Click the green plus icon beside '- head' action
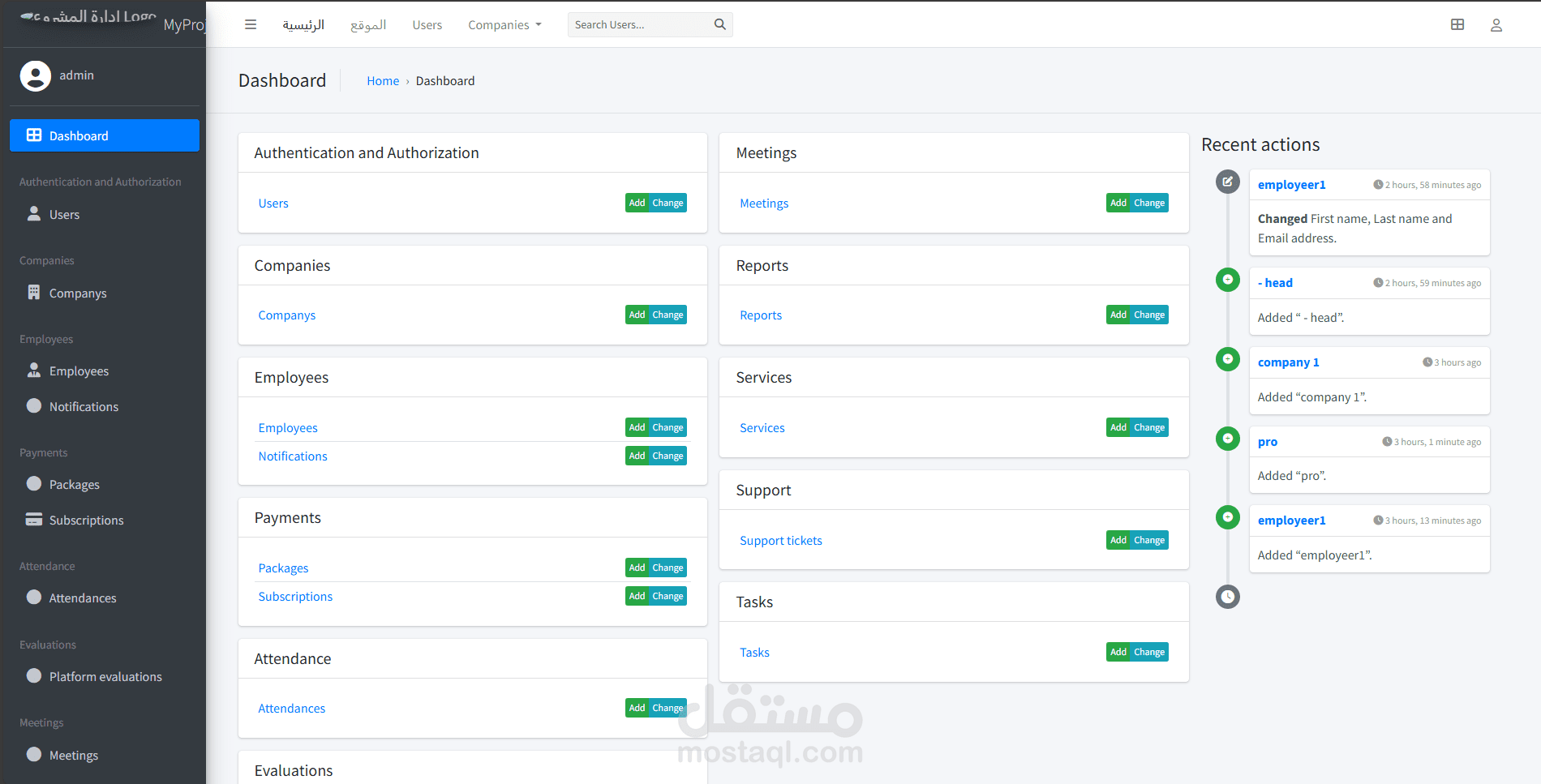Screen dimensions: 1541x784 [x=1228, y=280]
